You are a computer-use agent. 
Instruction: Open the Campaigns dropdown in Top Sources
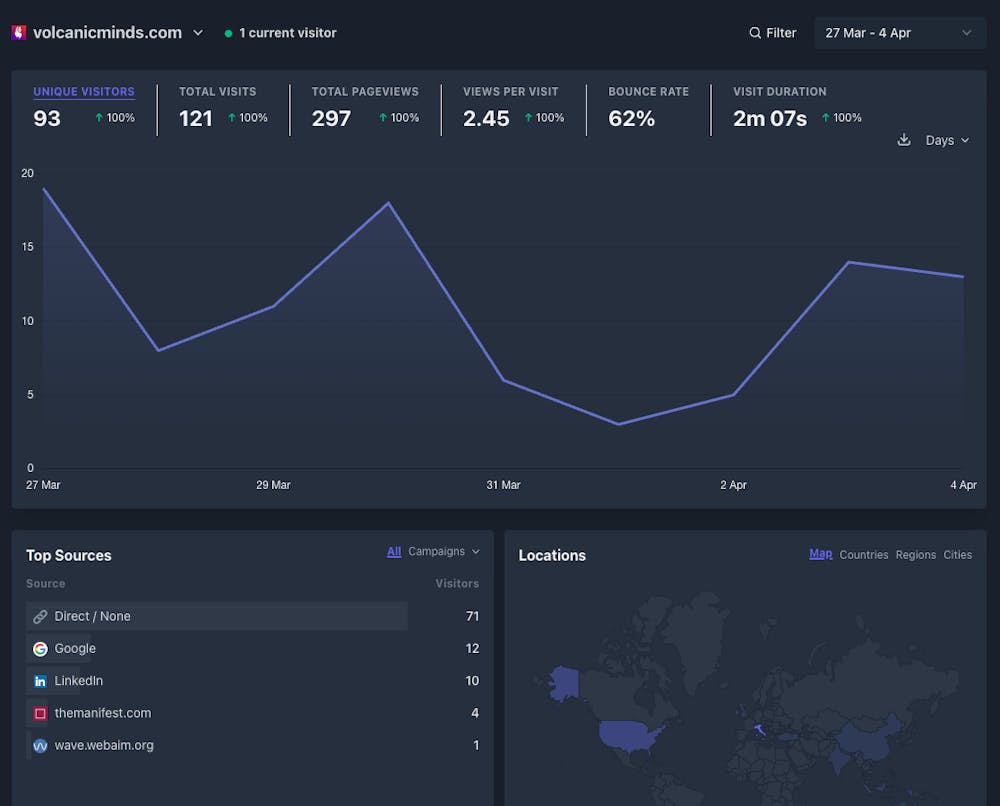(x=444, y=552)
